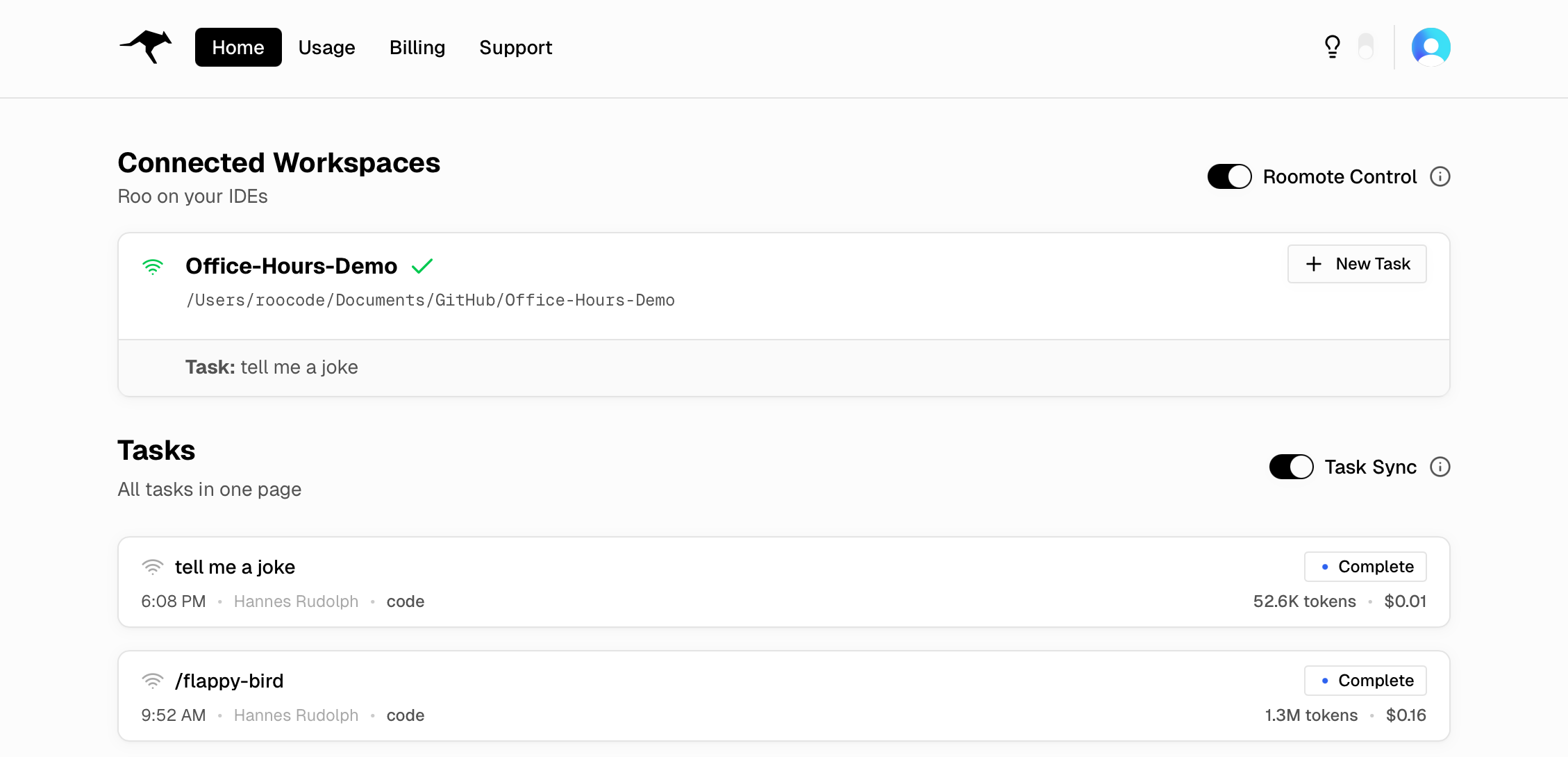Navigate to Support
This screenshot has height=757, width=1568.
pos(515,47)
